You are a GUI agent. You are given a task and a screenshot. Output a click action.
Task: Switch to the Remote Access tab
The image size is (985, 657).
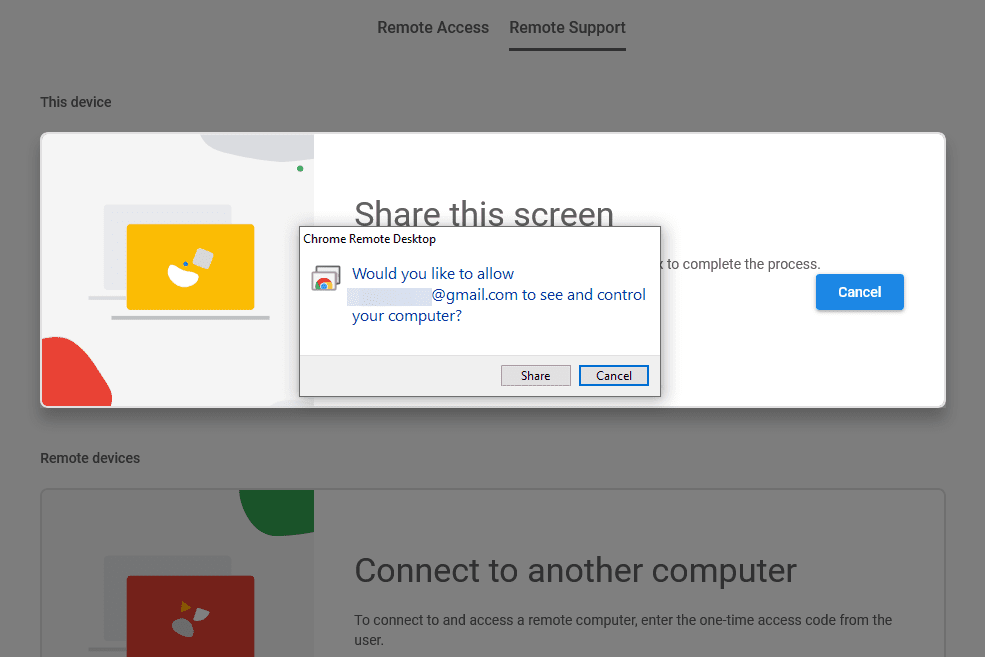432,28
